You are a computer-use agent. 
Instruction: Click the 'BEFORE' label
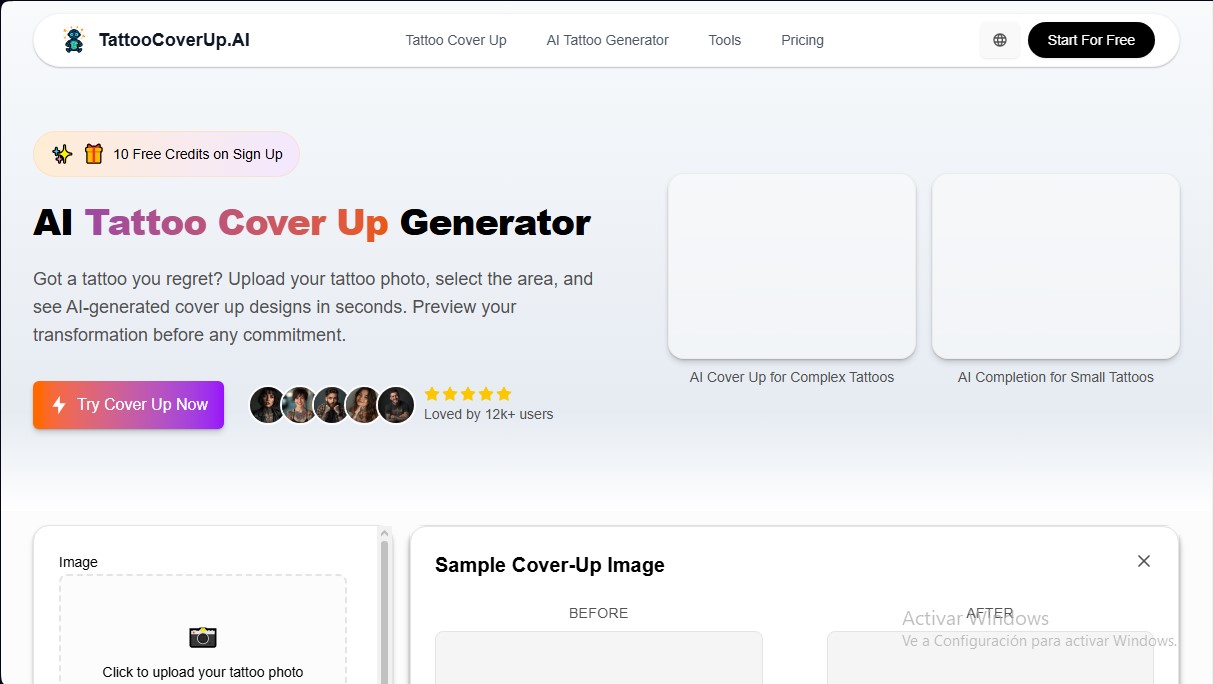[599, 613]
